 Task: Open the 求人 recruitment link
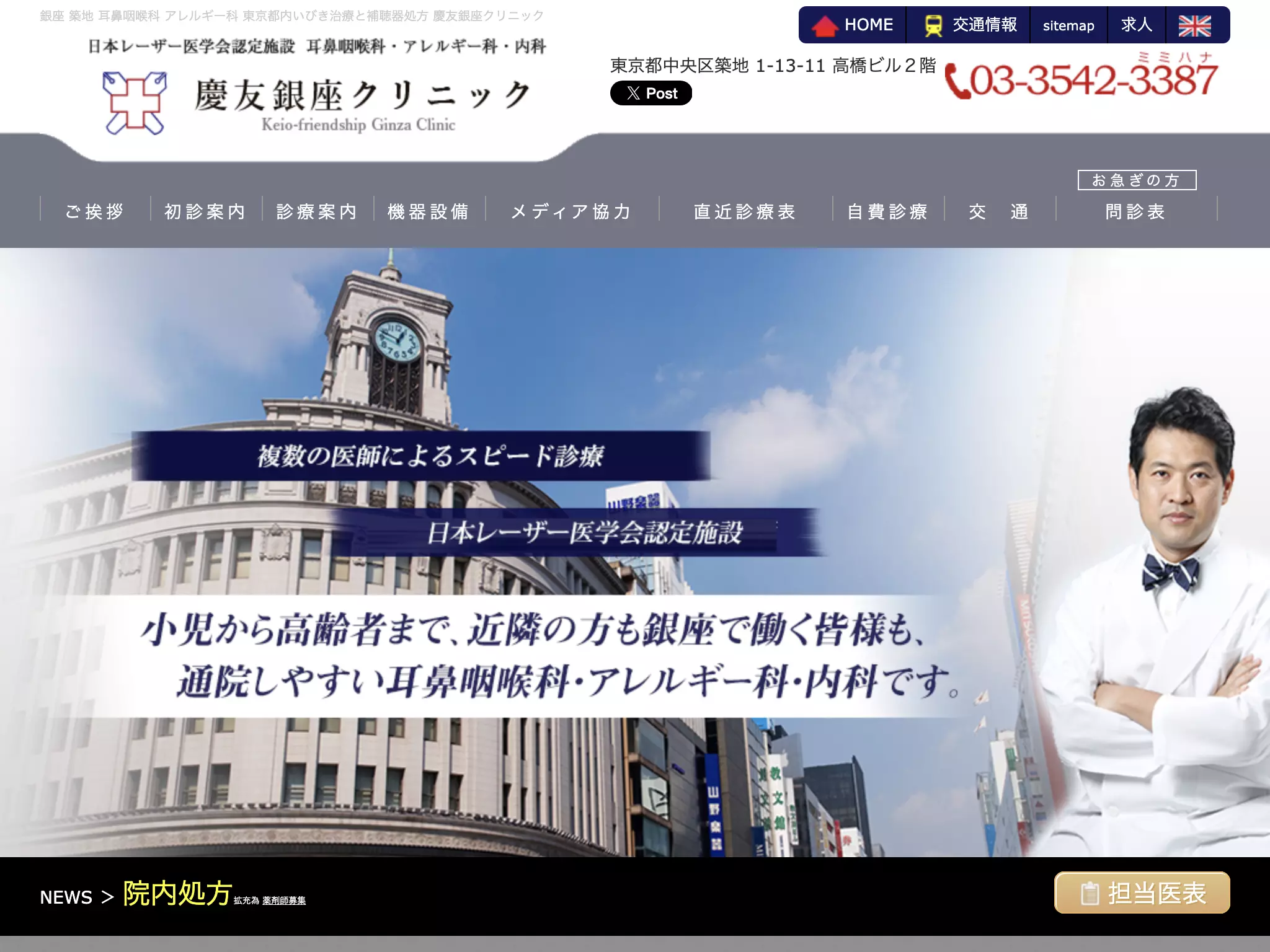(1137, 25)
